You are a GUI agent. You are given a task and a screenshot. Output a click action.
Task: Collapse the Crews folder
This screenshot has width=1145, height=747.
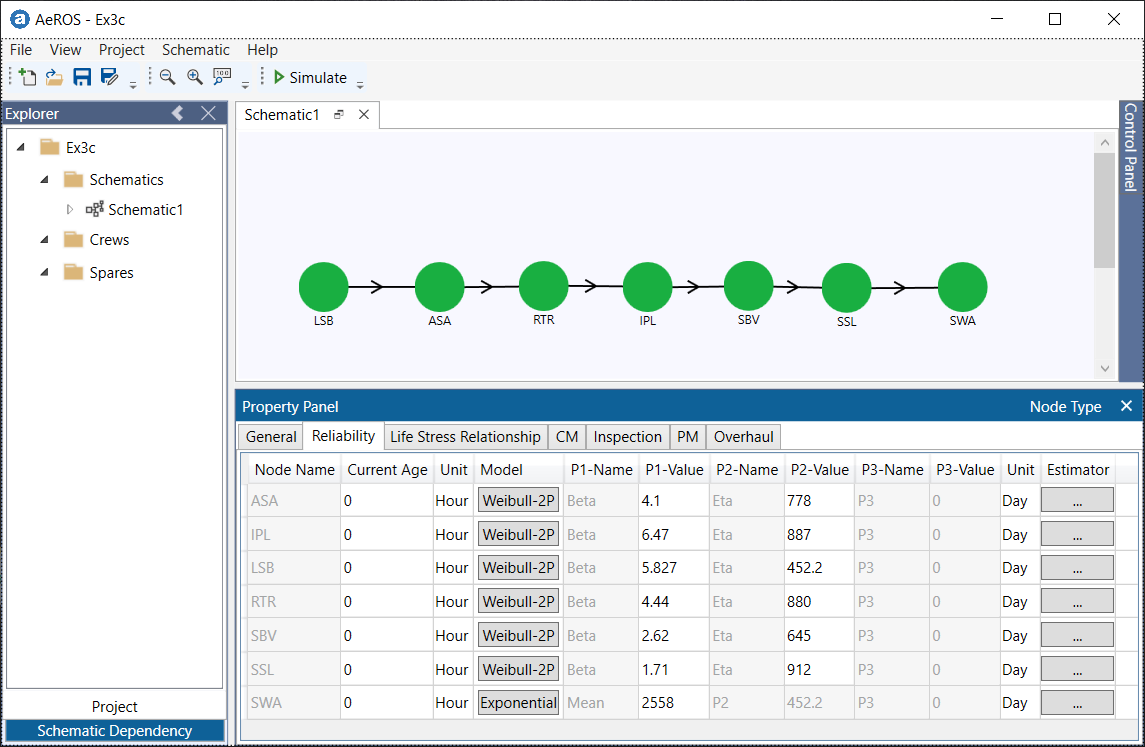click(x=45, y=240)
